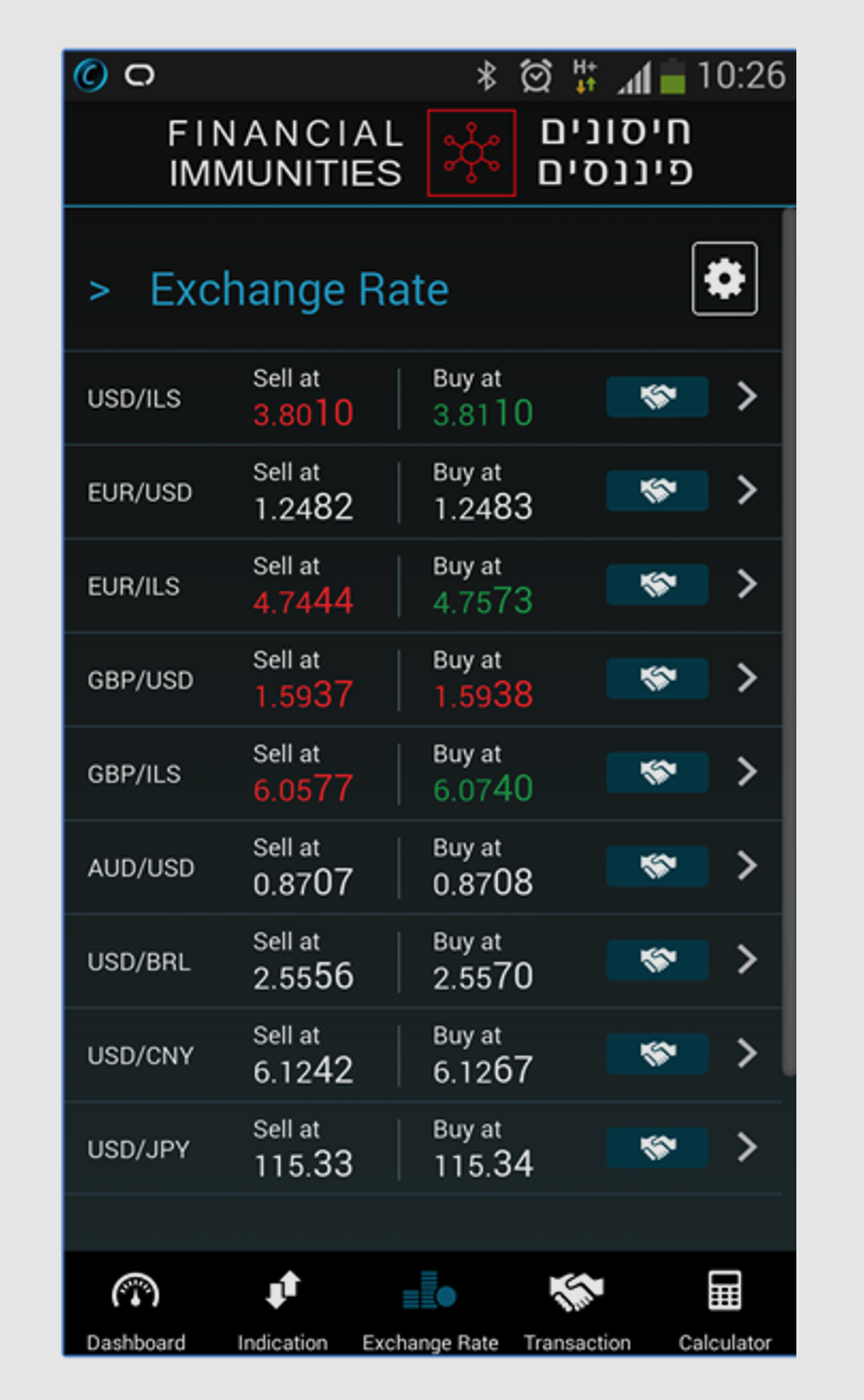
Task: Expand USD/BRL row chevron
Action: coord(746,959)
